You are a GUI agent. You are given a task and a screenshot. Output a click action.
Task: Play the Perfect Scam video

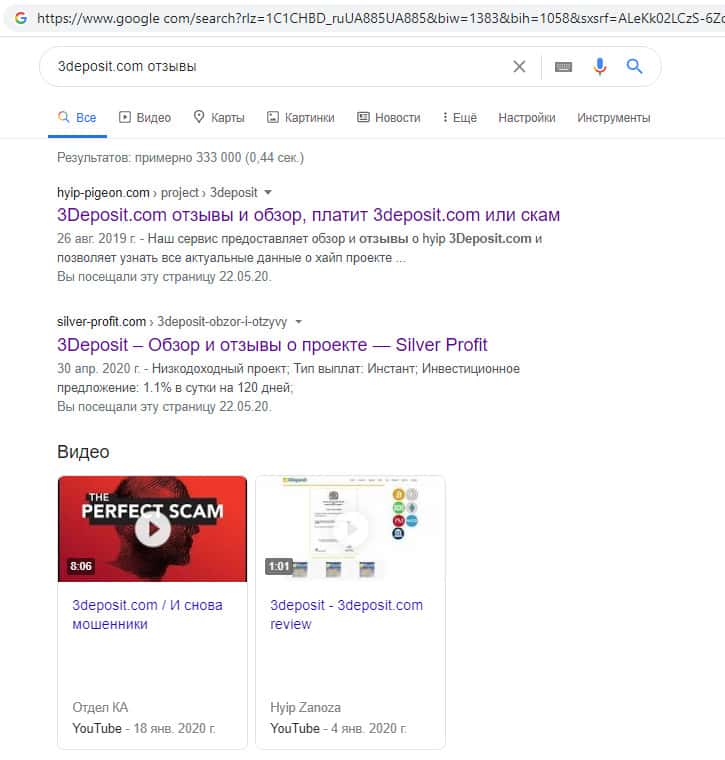click(x=152, y=529)
